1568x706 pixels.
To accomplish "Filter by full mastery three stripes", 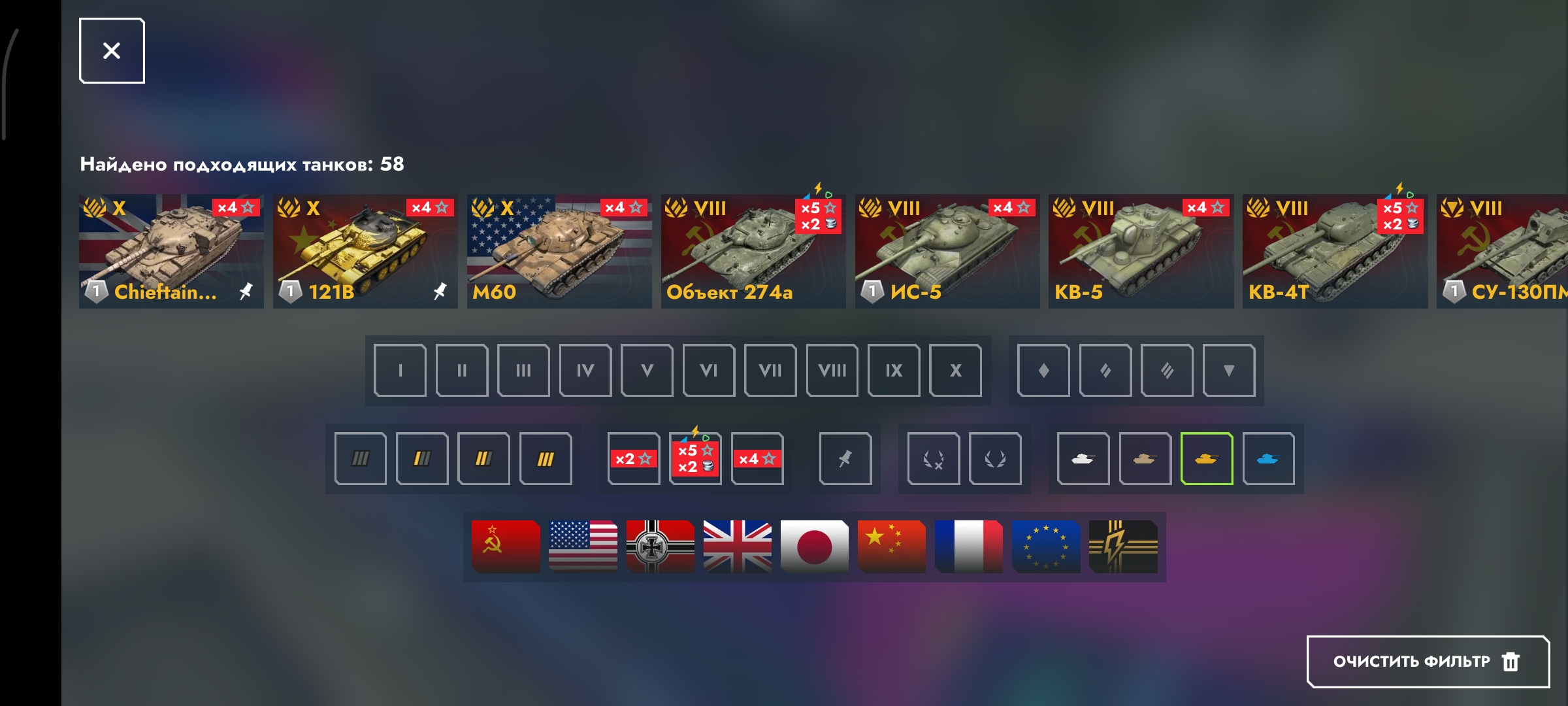I will point(546,459).
